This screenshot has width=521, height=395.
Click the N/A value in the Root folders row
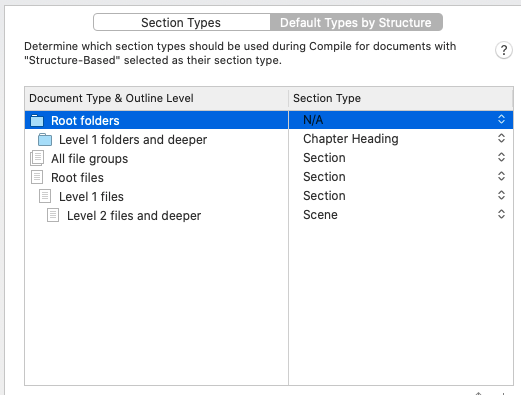tap(313, 120)
